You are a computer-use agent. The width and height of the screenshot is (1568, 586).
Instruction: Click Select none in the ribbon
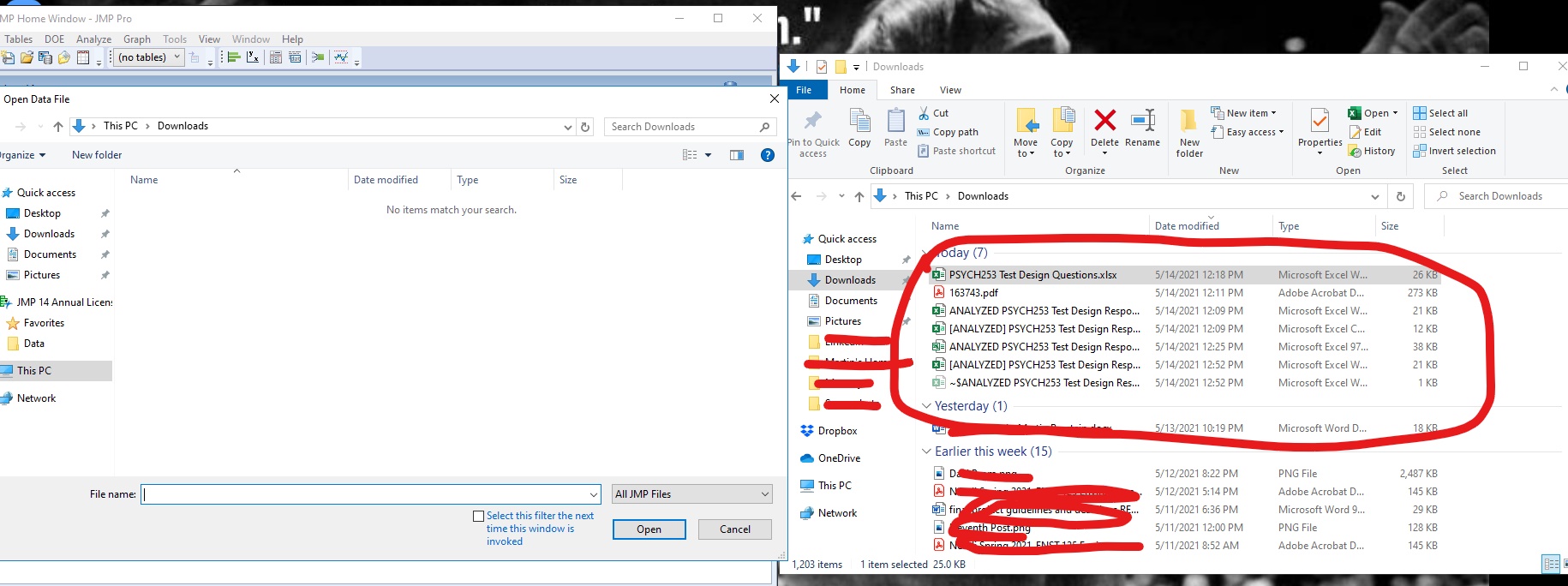[1447, 132]
